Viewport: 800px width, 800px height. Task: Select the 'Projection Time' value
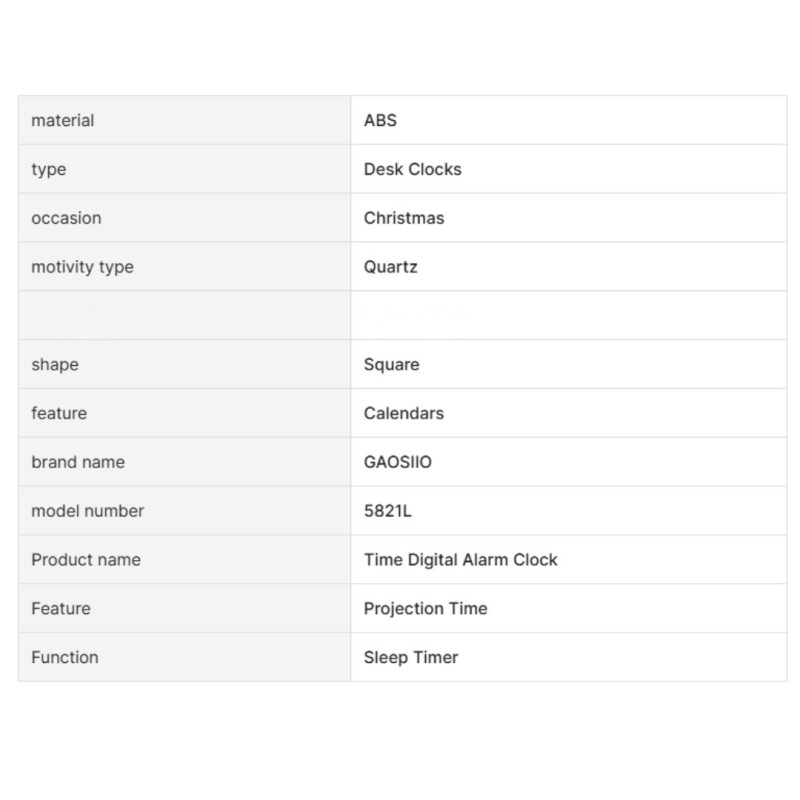point(425,608)
